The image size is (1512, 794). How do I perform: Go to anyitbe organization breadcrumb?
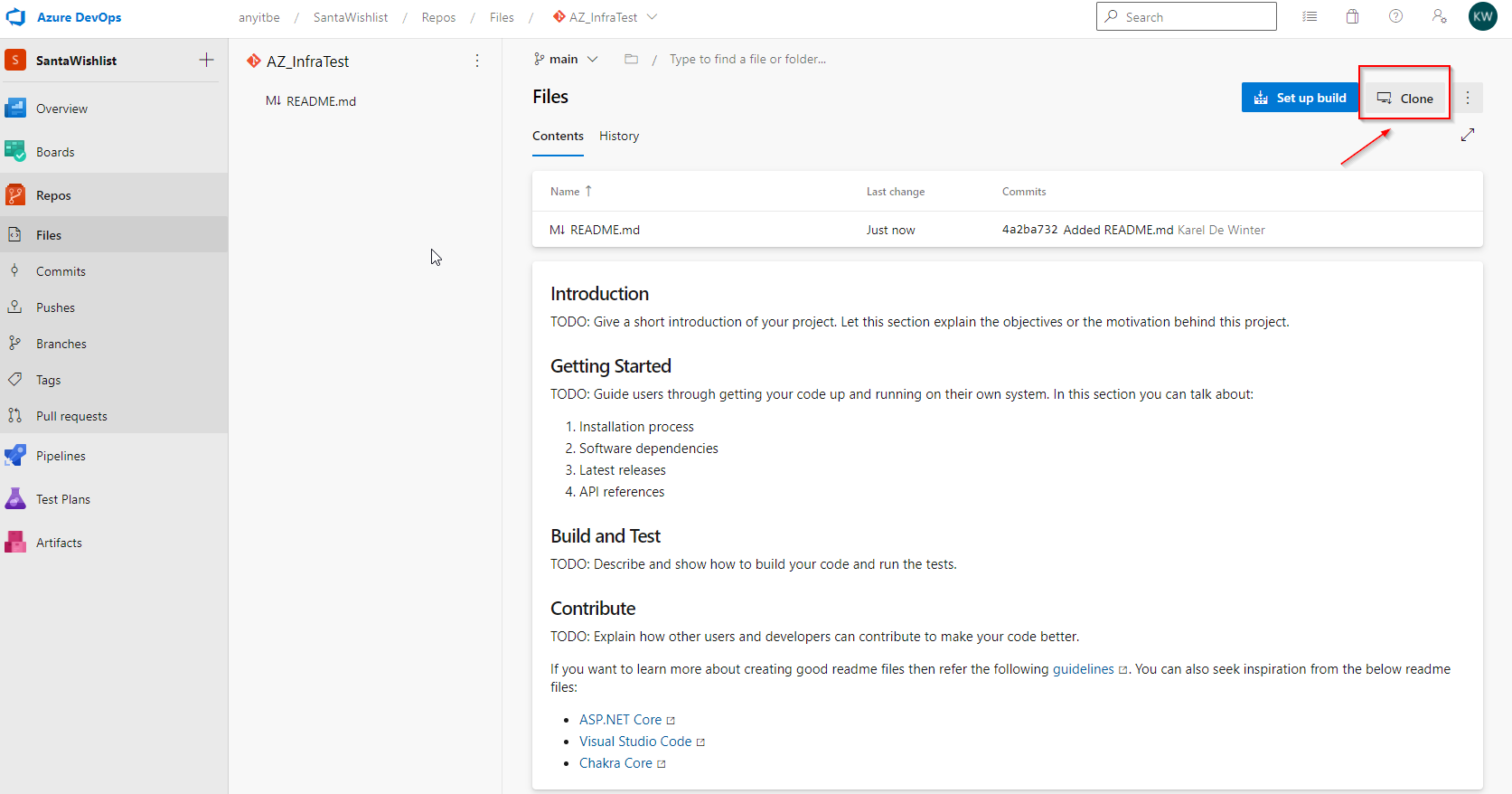click(x=259, y=17)
